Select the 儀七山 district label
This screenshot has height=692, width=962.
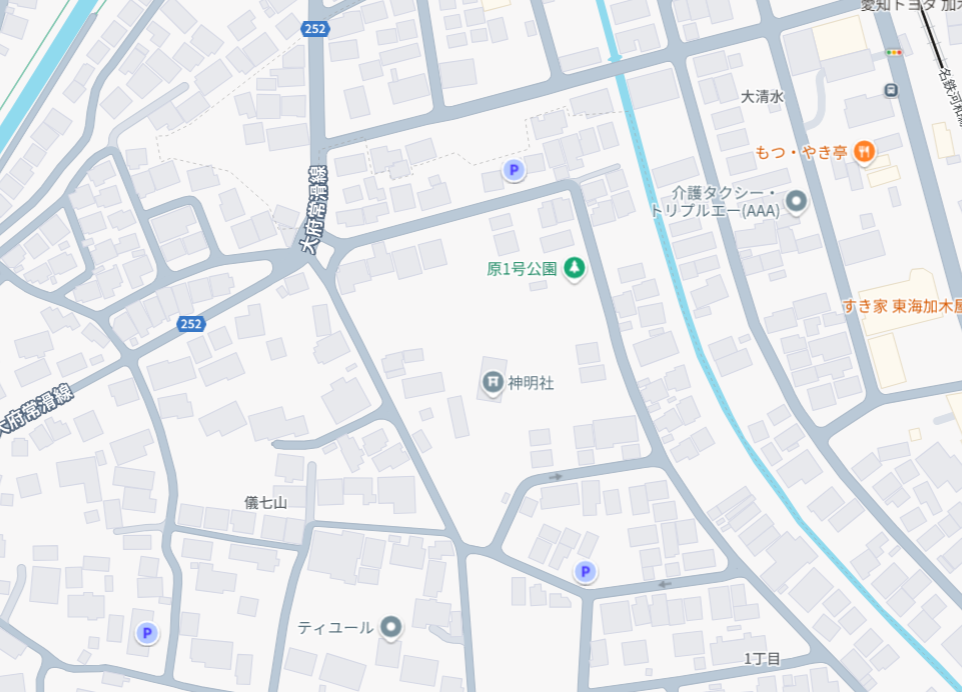tap(266, 502)
